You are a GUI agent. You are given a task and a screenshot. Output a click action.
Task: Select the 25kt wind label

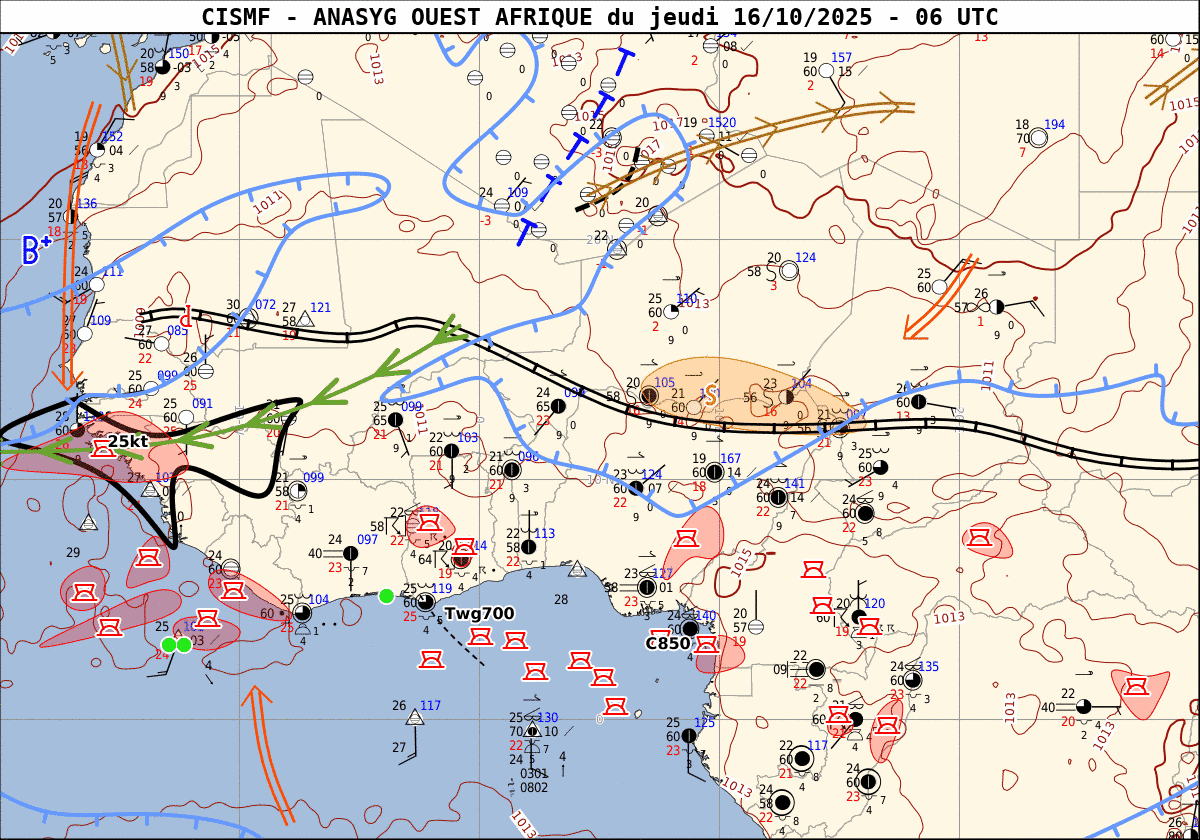[128, 441]
